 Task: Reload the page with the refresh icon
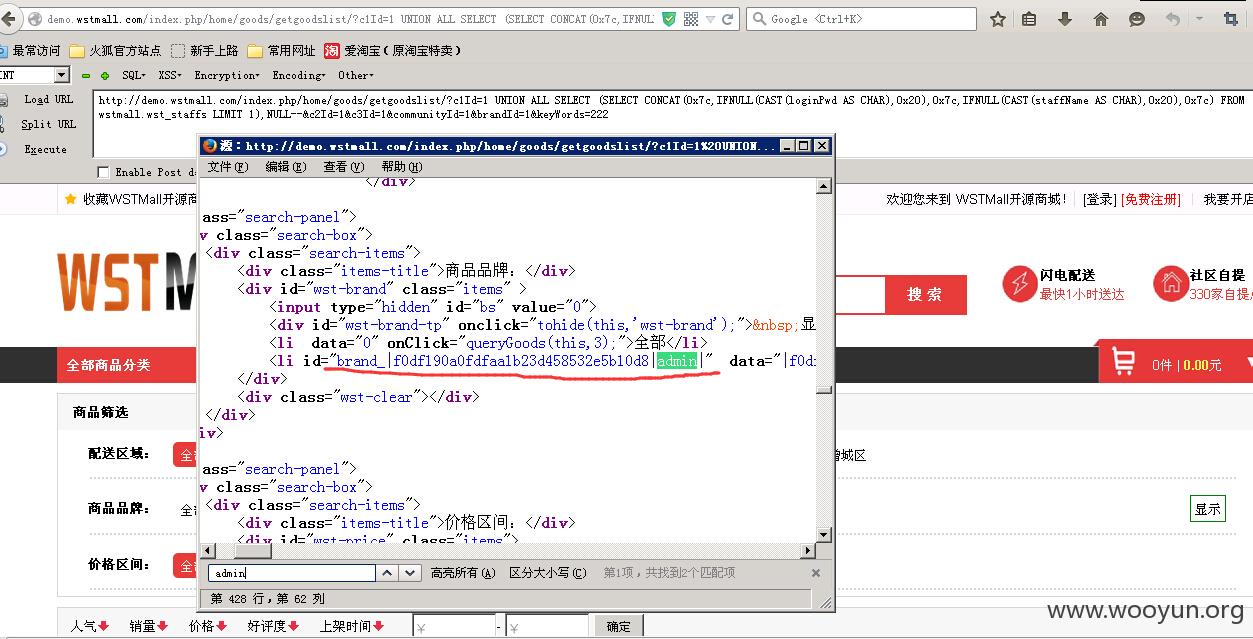click(x=728, y=19)
